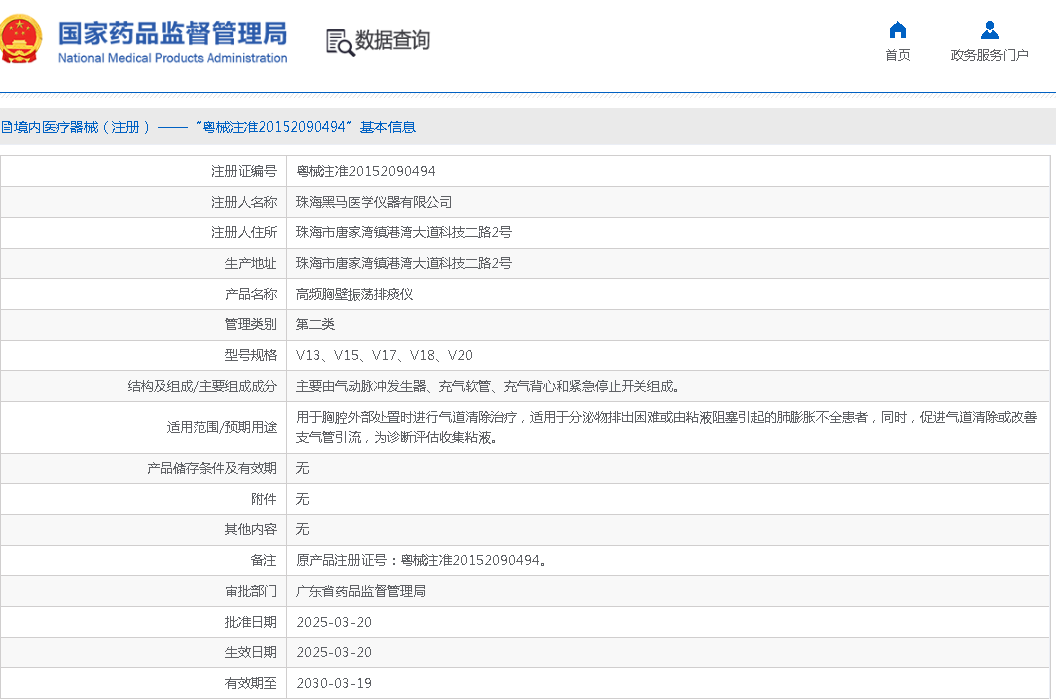
Task: Click the 适用范围/预期用途 row label
Action: [221, 427]
